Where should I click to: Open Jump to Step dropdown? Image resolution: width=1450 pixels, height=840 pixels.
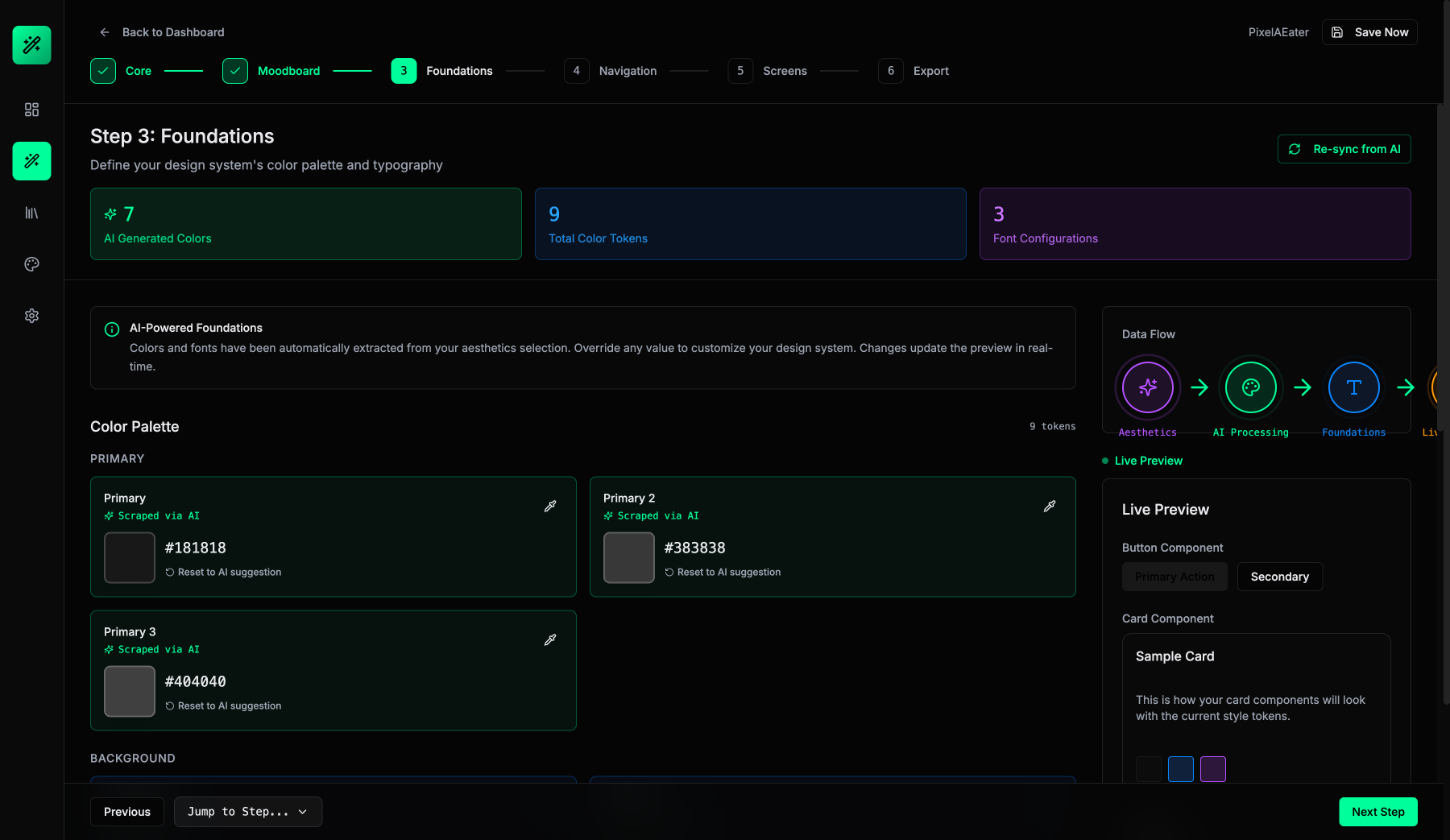pyautogui.click(x=248, y=812)
